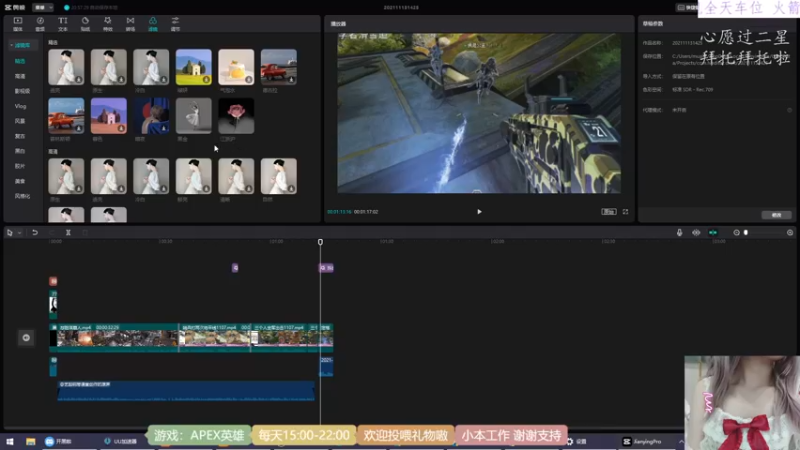Start voiceover recording with the microphone icon
Image resolution: width=800 pixels, height=450 pixels.
(x=680, y=233)
